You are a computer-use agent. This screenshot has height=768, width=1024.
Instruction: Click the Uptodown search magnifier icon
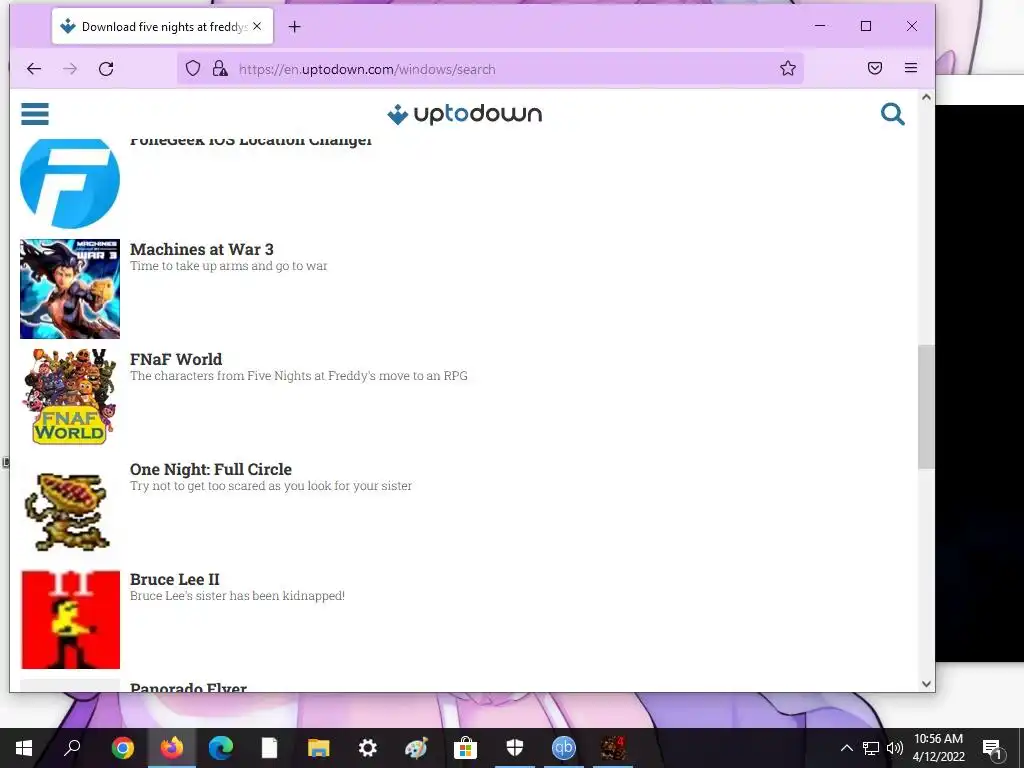click(892, 114)
